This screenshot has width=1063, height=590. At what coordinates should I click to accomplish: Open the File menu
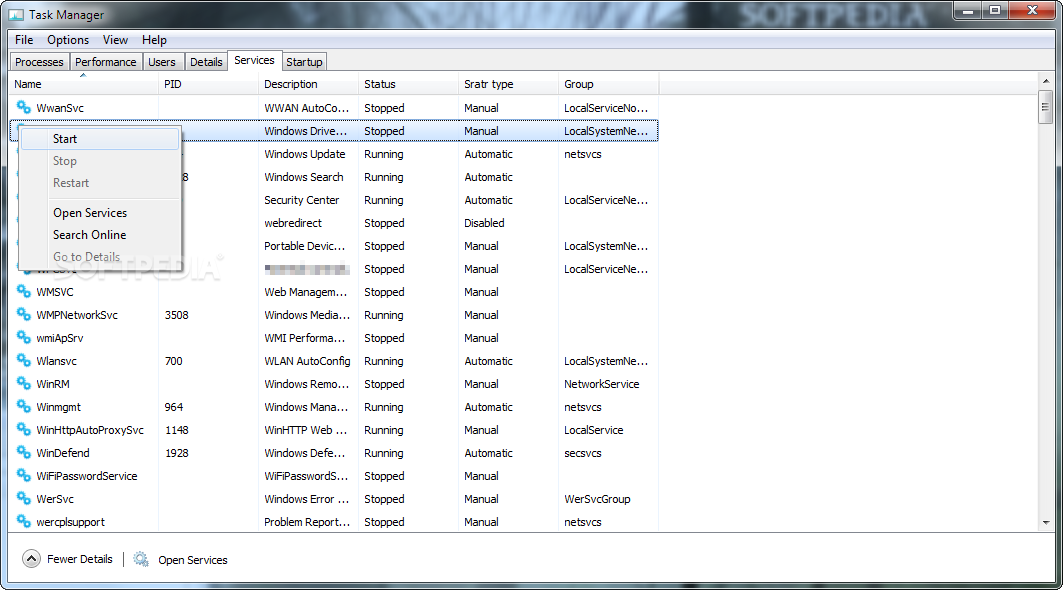[24, 40]
